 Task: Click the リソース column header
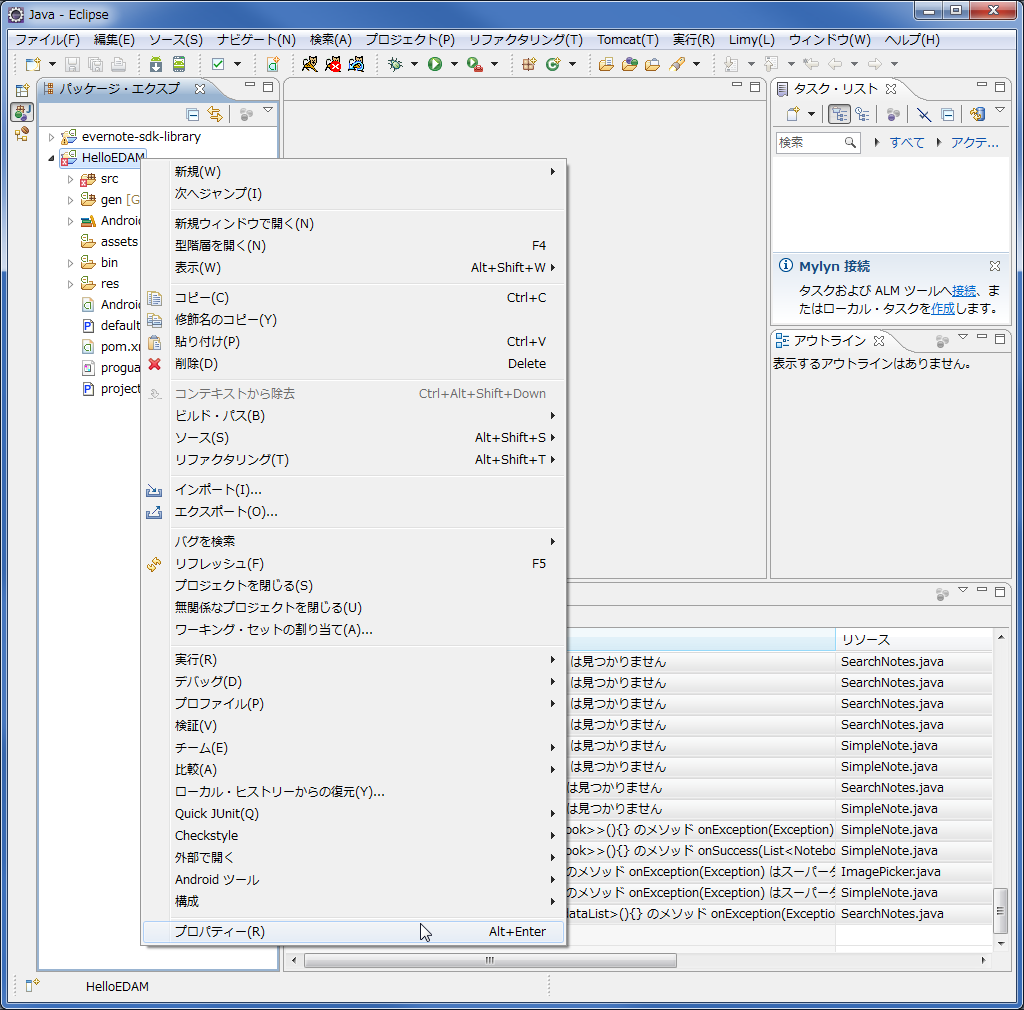913,640
